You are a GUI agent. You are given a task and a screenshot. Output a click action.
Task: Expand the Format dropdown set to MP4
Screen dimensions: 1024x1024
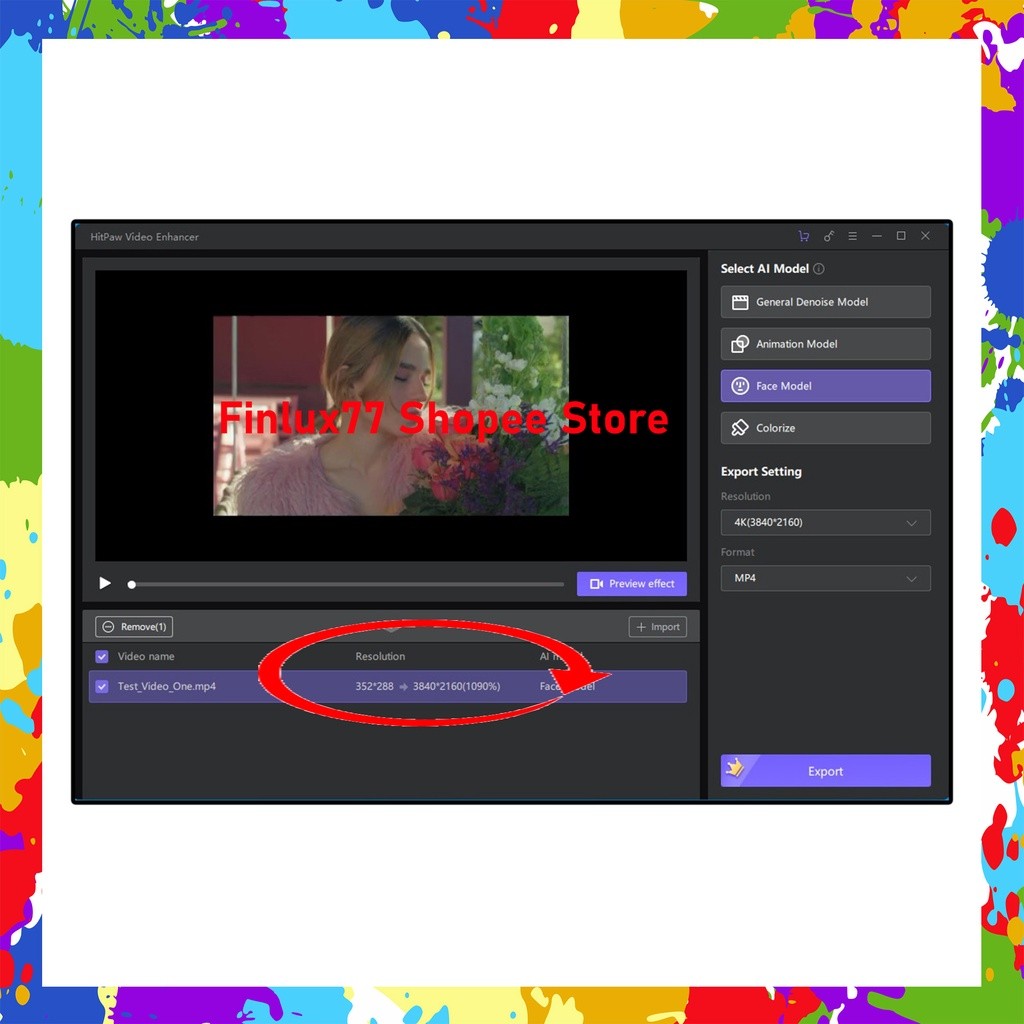(x=824, y=578)
